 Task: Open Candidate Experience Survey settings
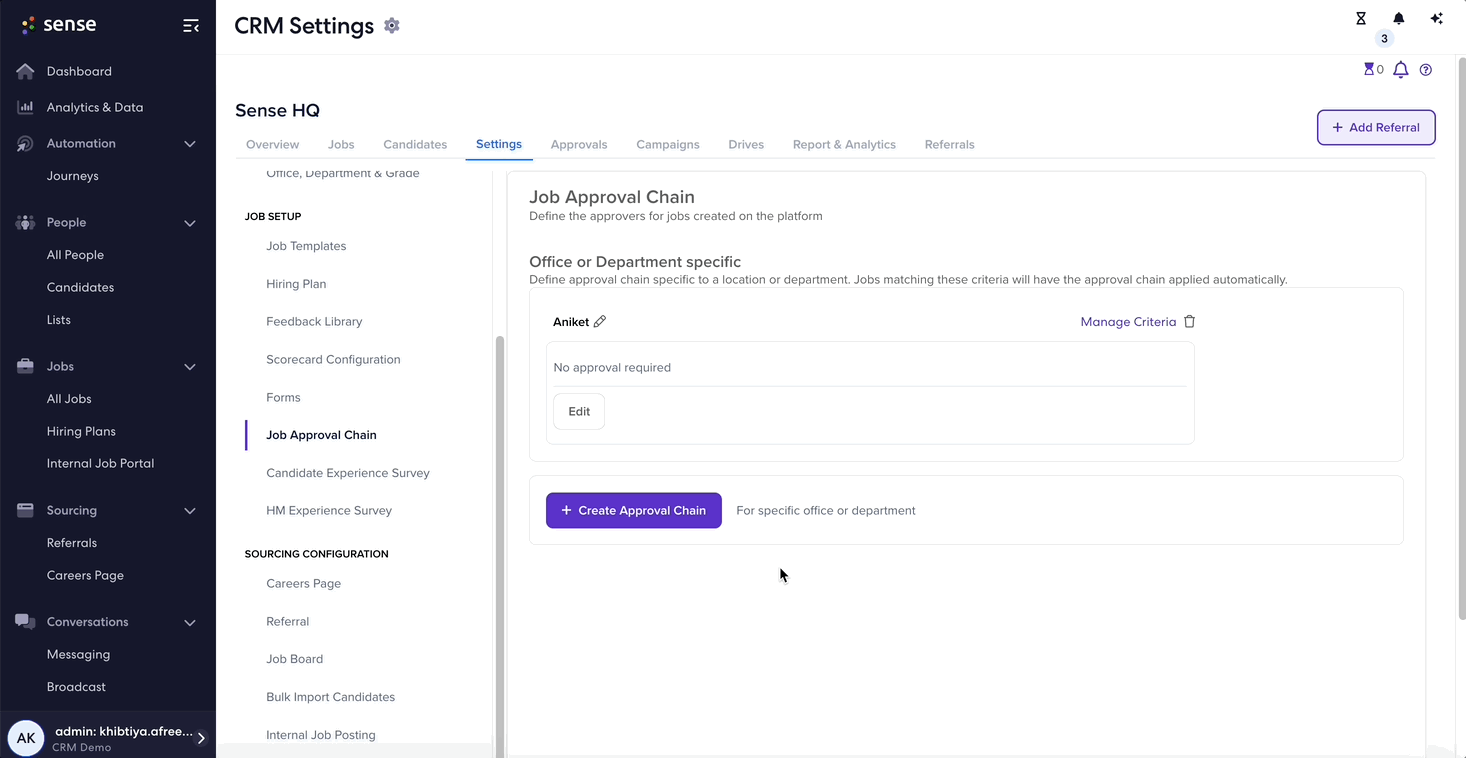coord(348,473)
